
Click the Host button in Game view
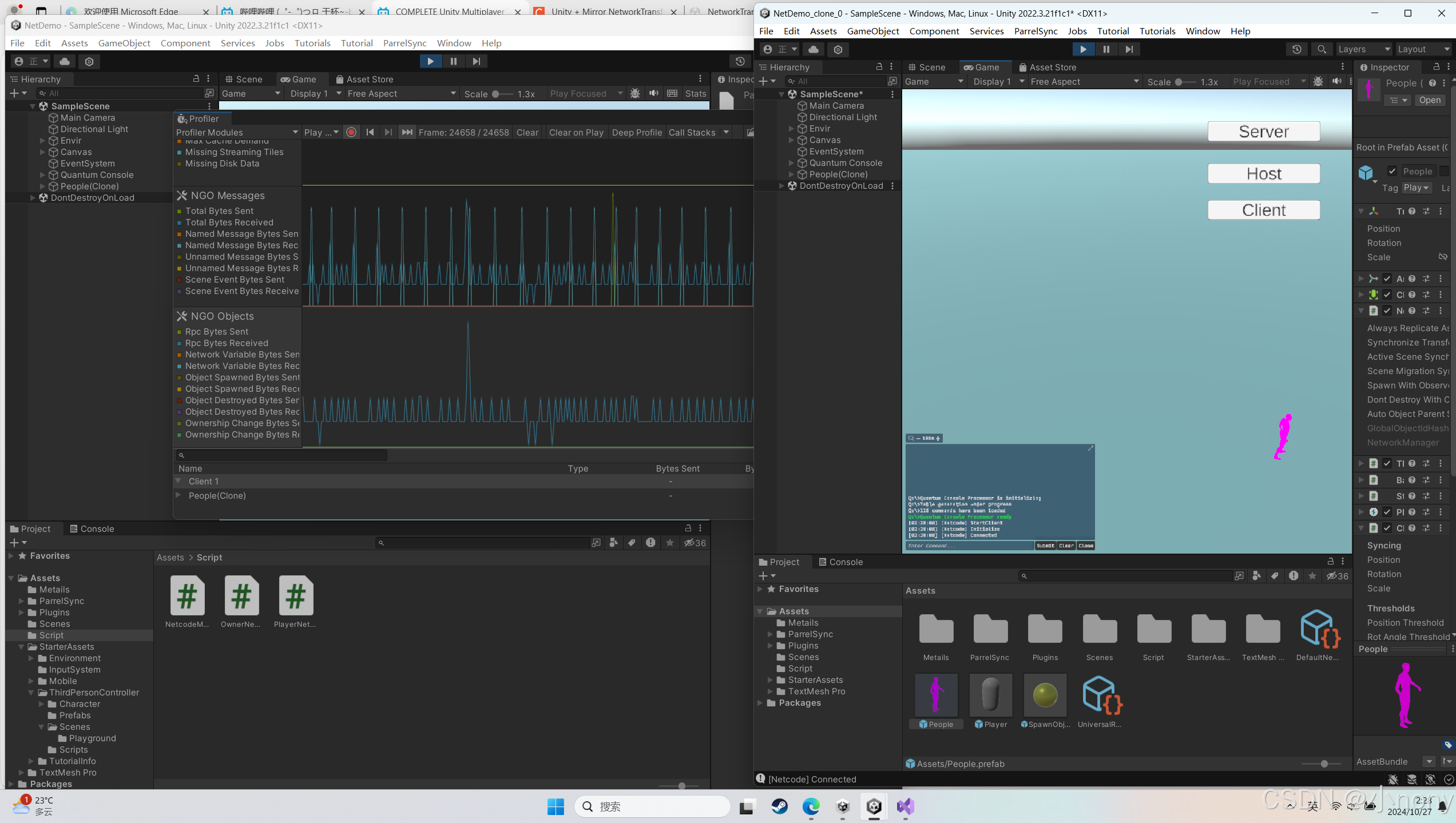tap(1264, 174)
